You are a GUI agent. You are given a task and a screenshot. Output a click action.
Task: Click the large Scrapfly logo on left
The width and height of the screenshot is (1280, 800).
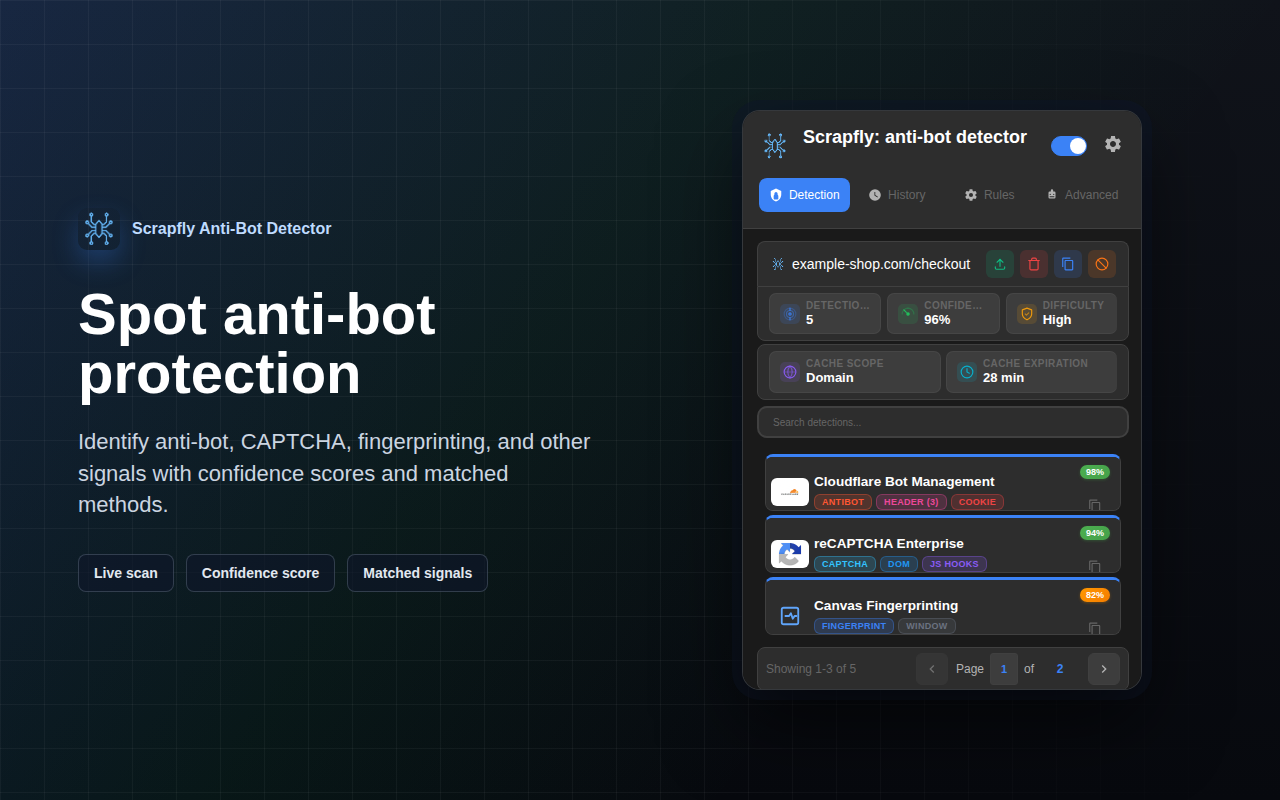point(99,229)
